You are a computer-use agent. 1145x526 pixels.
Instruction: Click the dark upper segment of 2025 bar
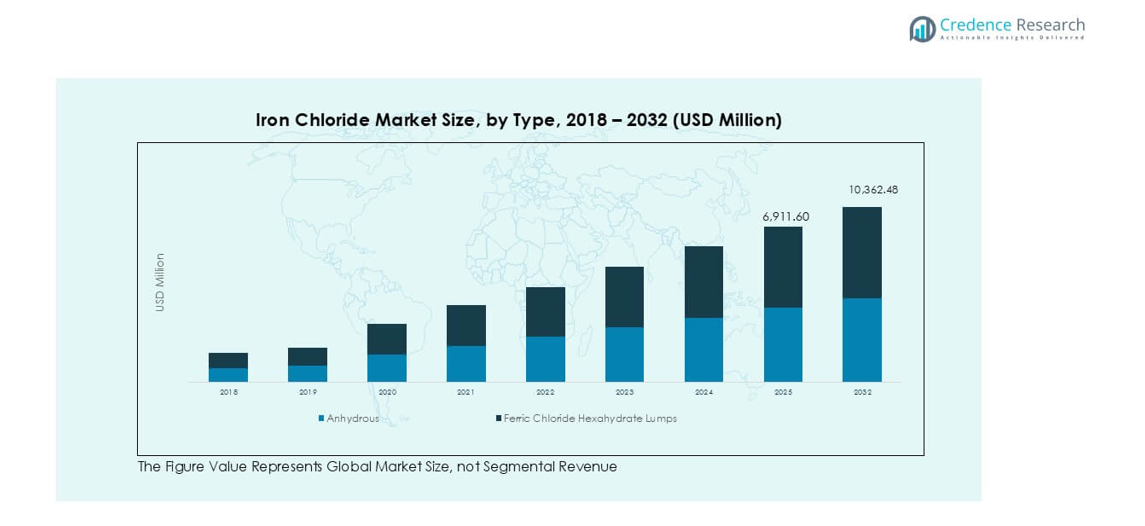(783, 267)
